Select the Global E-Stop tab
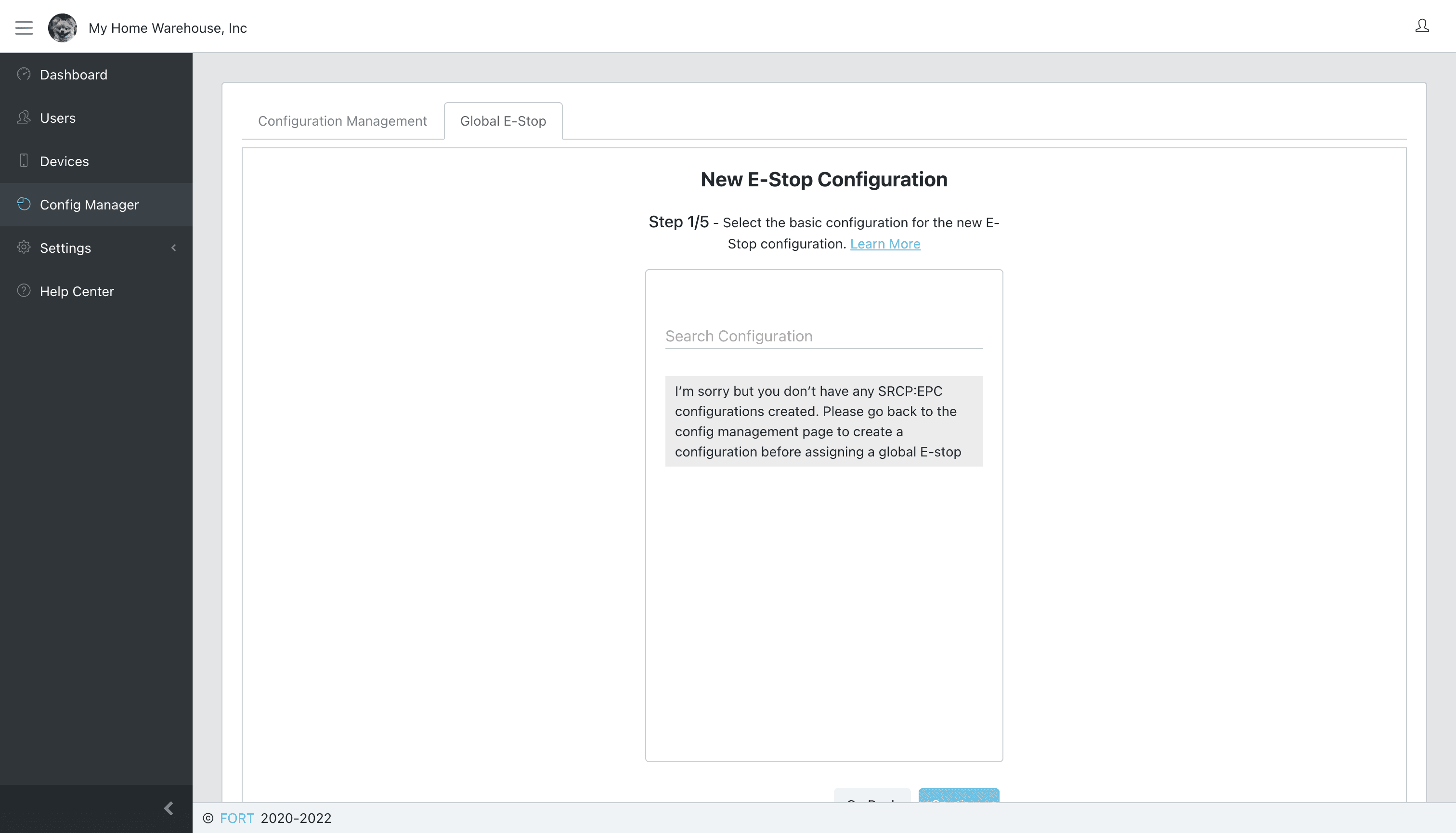The width and height of the screenshot is (1456, 833). coord(503,120)
